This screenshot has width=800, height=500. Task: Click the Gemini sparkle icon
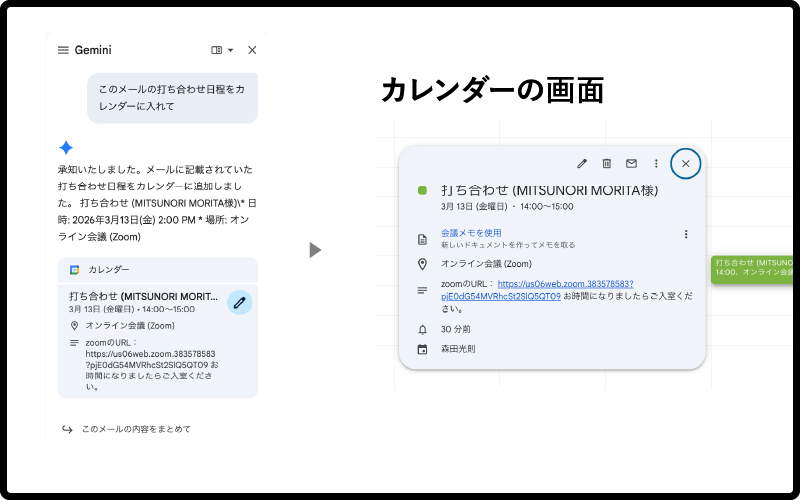[66, 147]
